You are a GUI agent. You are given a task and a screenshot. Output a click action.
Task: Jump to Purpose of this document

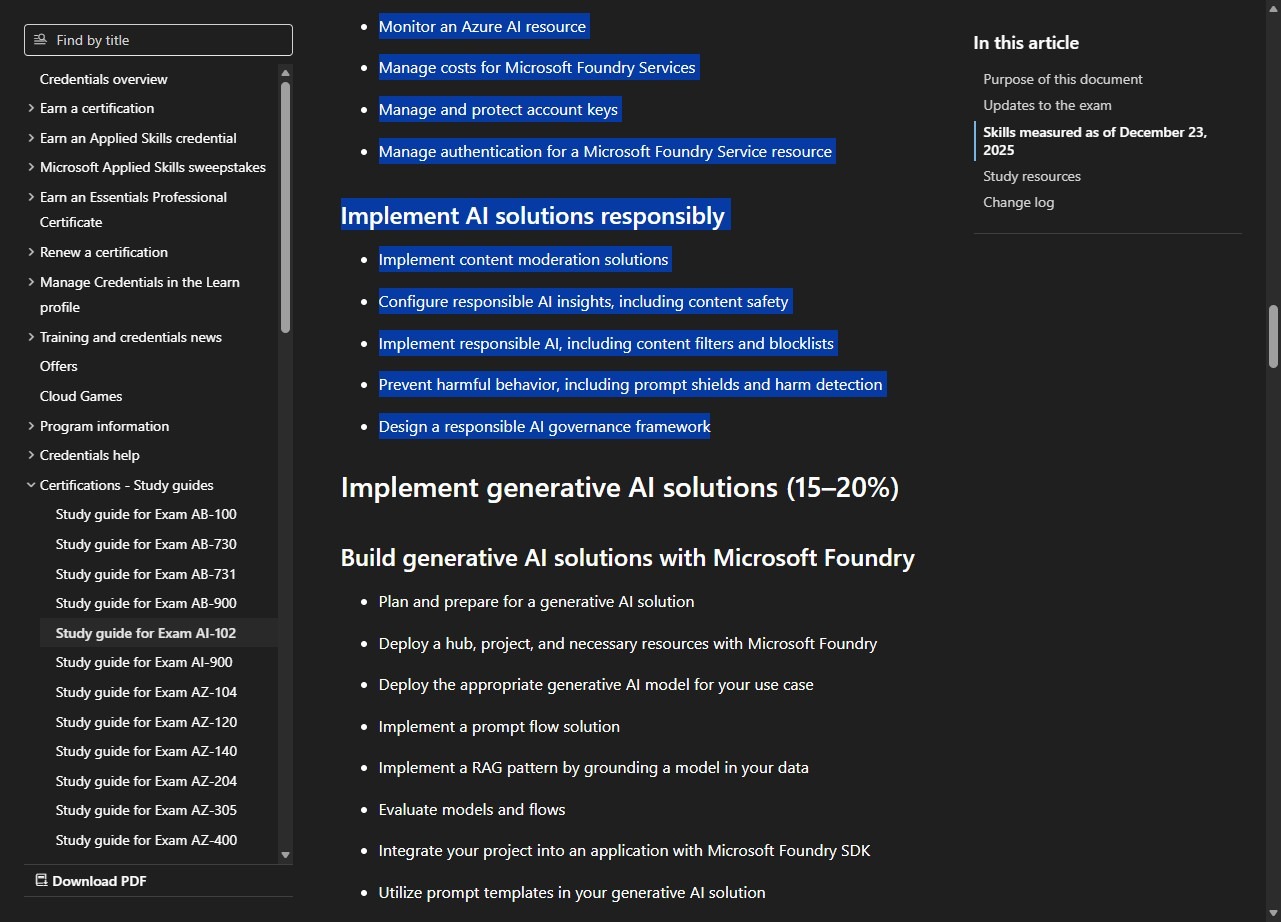[x=1063, y=79]
